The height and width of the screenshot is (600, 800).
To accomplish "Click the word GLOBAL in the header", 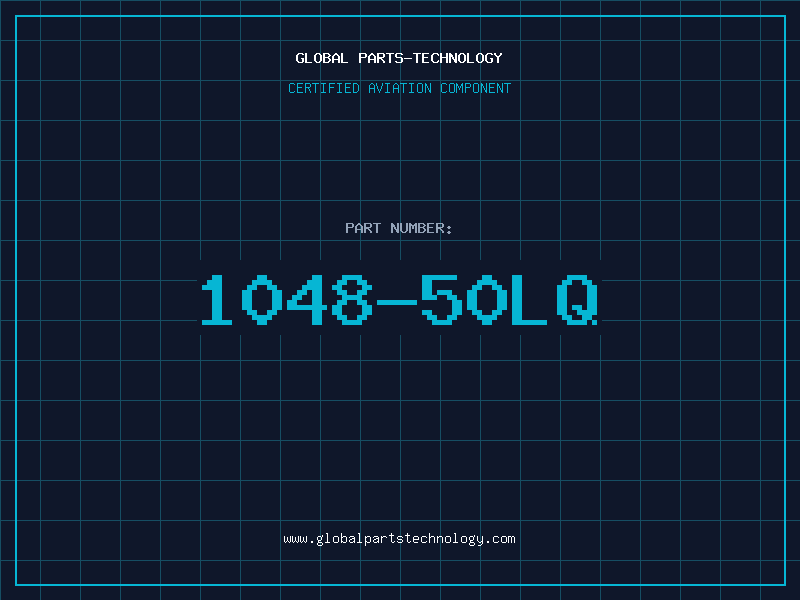I will (321, 58).
